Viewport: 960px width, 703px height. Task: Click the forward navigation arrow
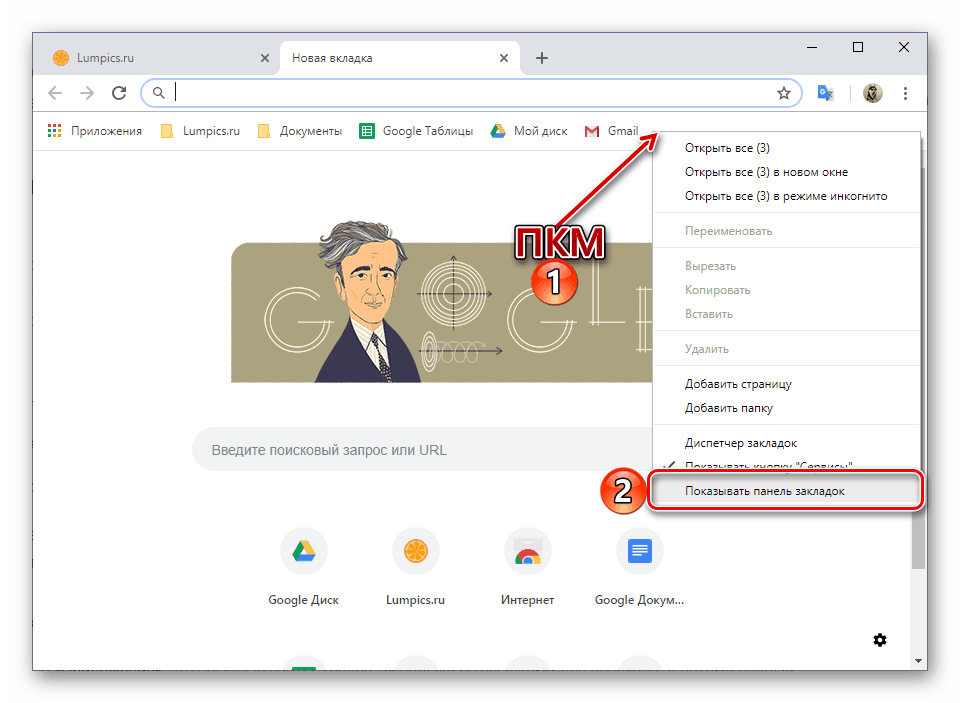(87, 93)
